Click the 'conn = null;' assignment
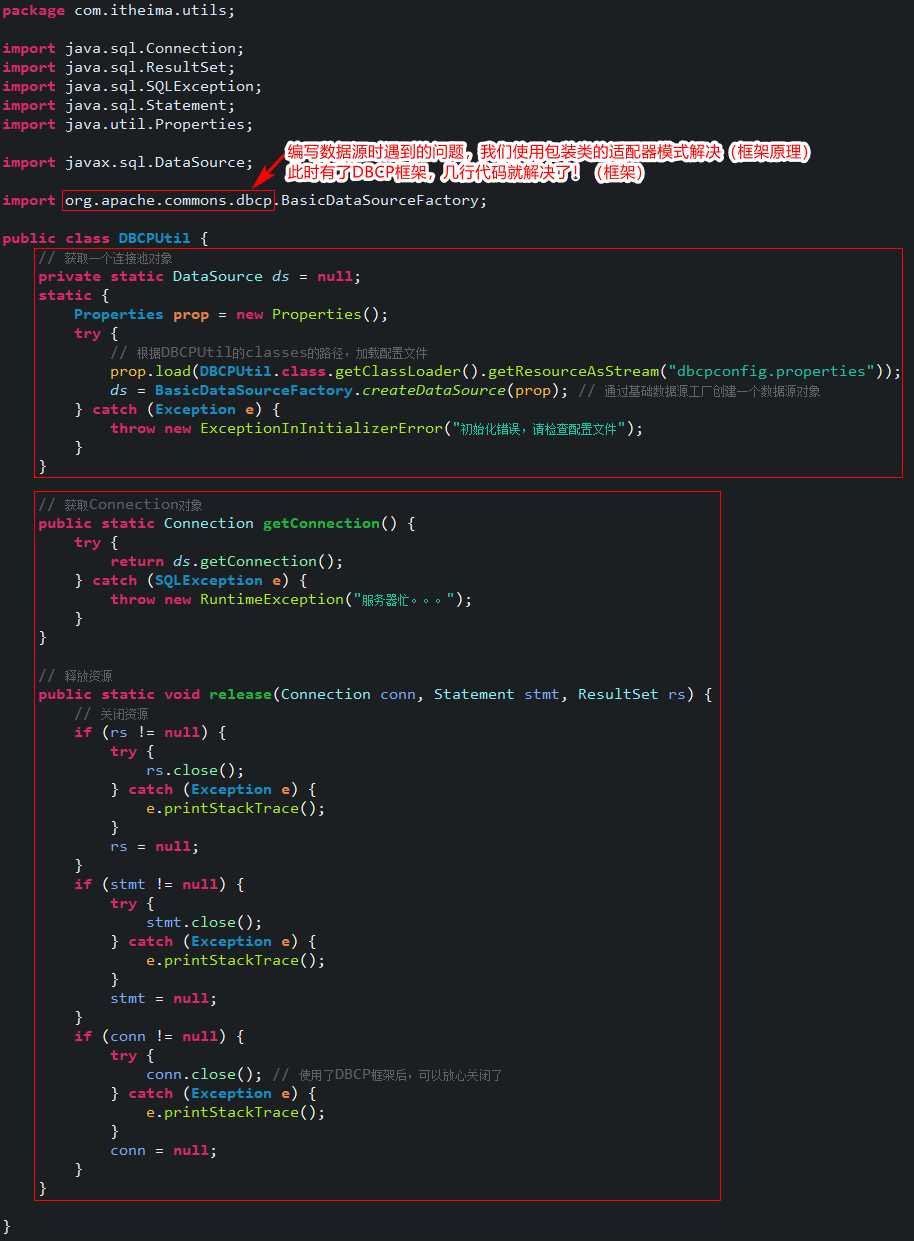 [x=164, y=1150]
